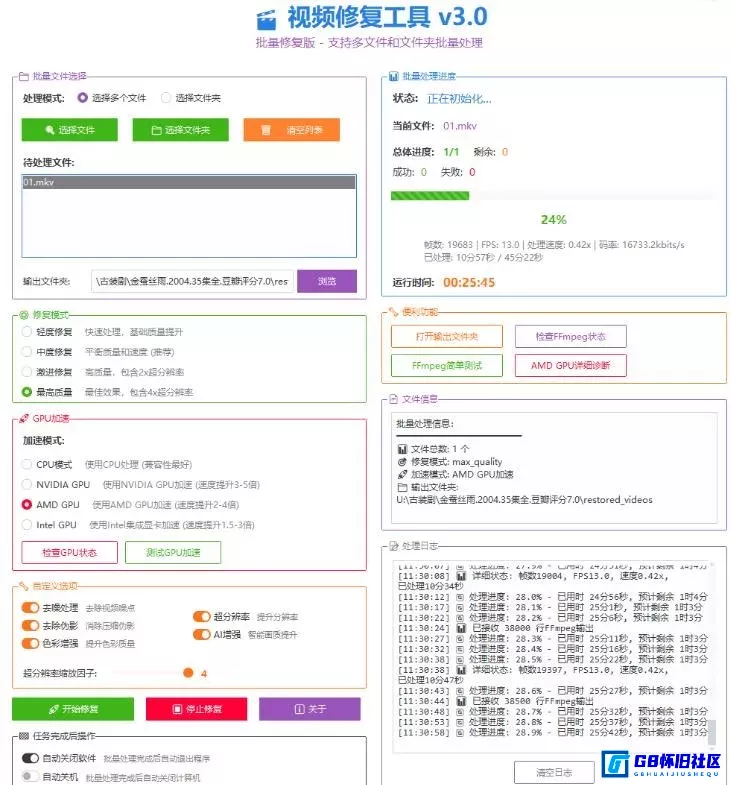Click the 选择文件 green button
This screenshot has height=785, width=731.
(x=70, y=130)
